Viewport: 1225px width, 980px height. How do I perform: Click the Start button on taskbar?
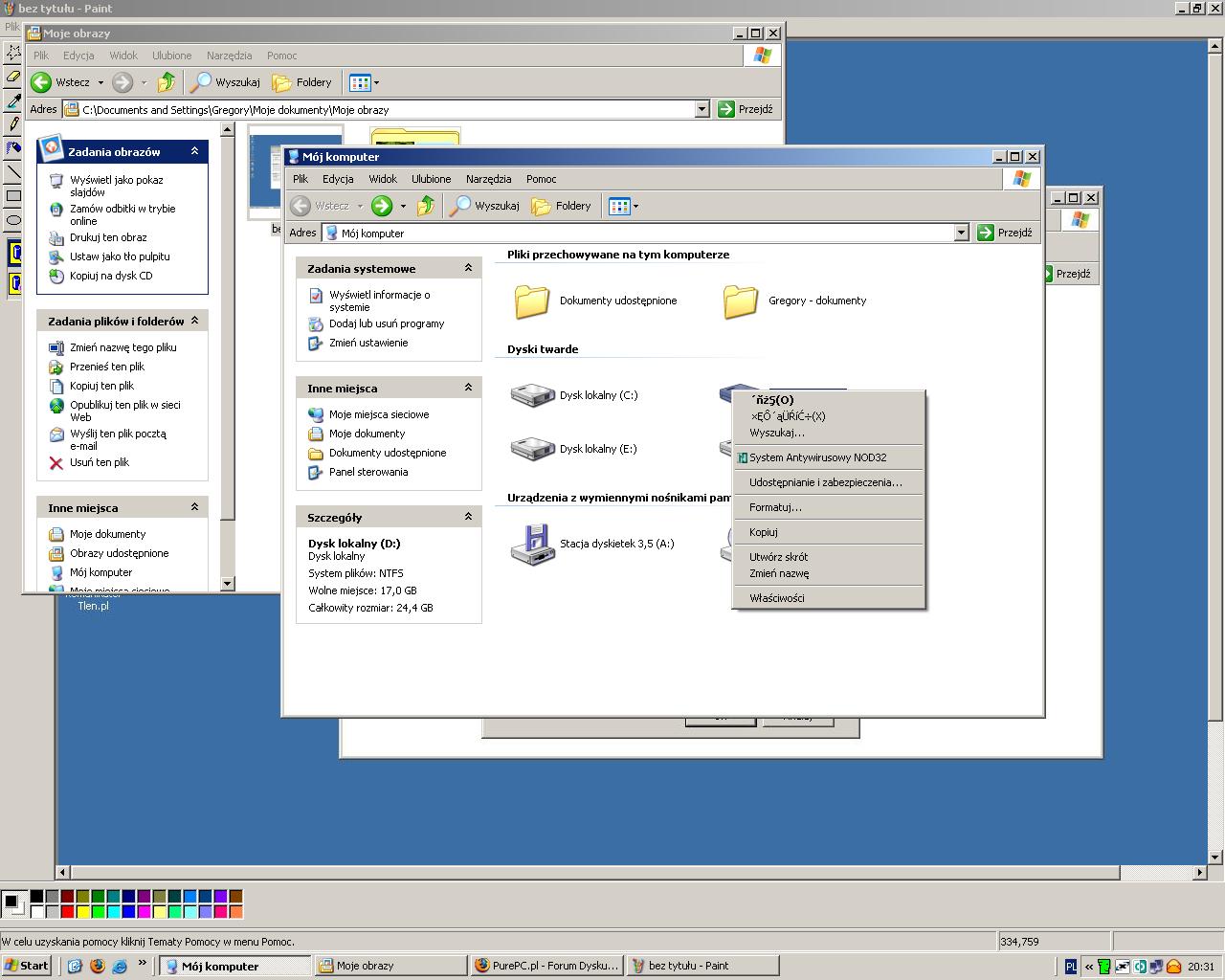click(x=26, y=966)
